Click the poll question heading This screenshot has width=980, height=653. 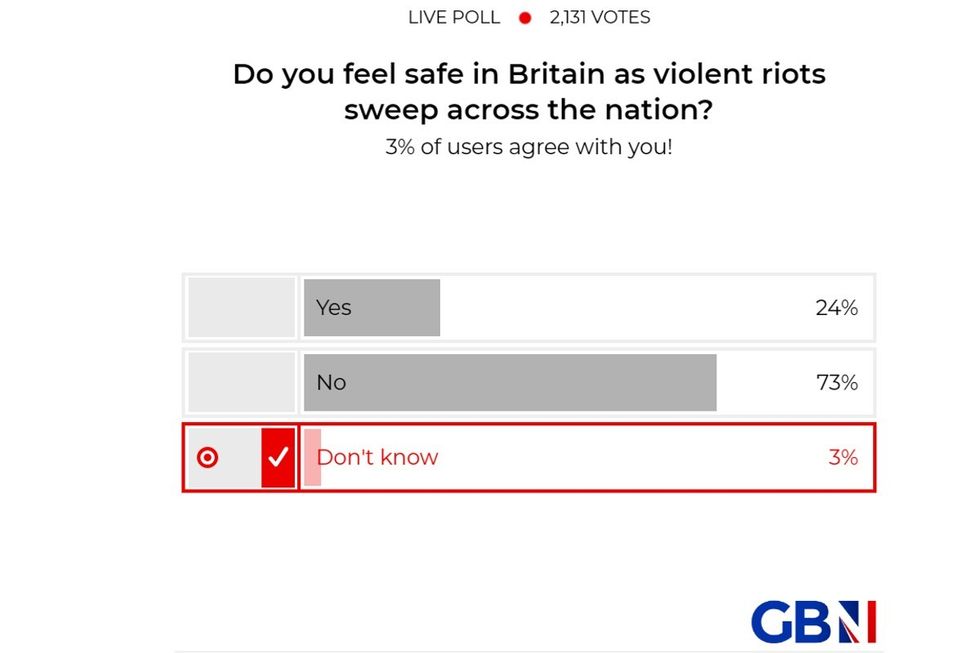point(529,91)
